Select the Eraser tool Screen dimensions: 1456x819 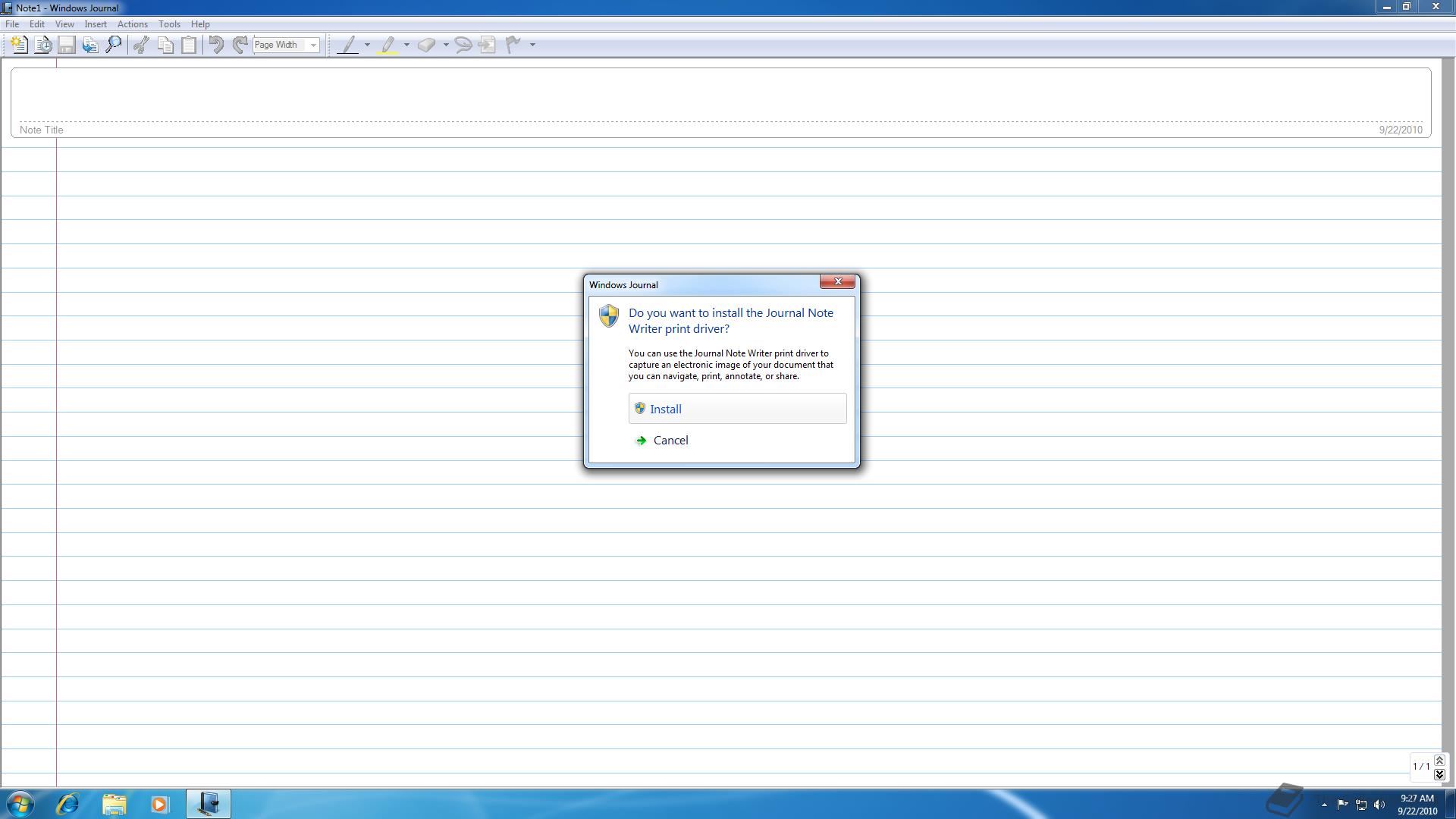pyautogui.click(x=427, y=45)
